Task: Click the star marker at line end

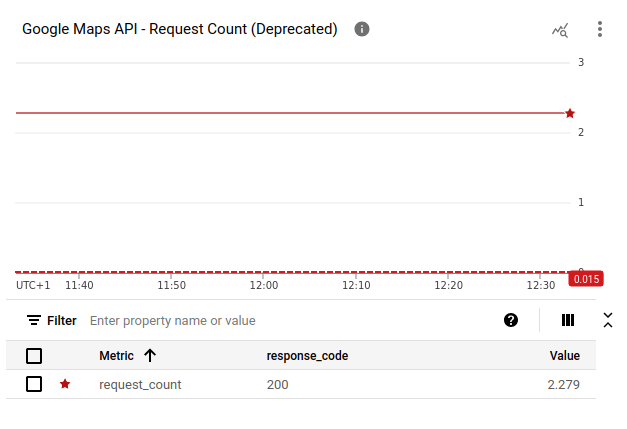Action: pyautogui.click(x=570, y=113)
